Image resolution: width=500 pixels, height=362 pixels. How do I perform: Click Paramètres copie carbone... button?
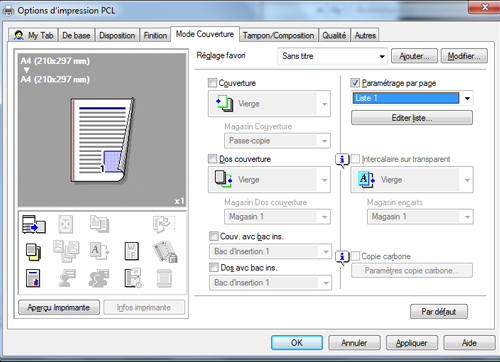pyautogui.click(x=412, y=270)
